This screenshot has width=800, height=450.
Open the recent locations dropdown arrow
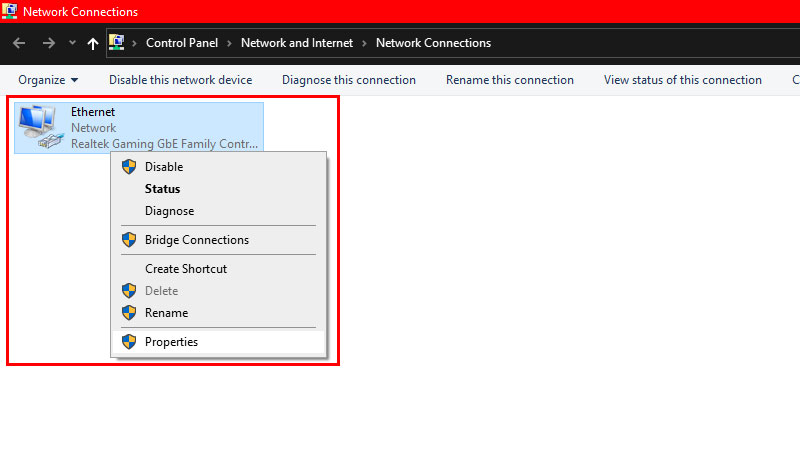[72, 43]
